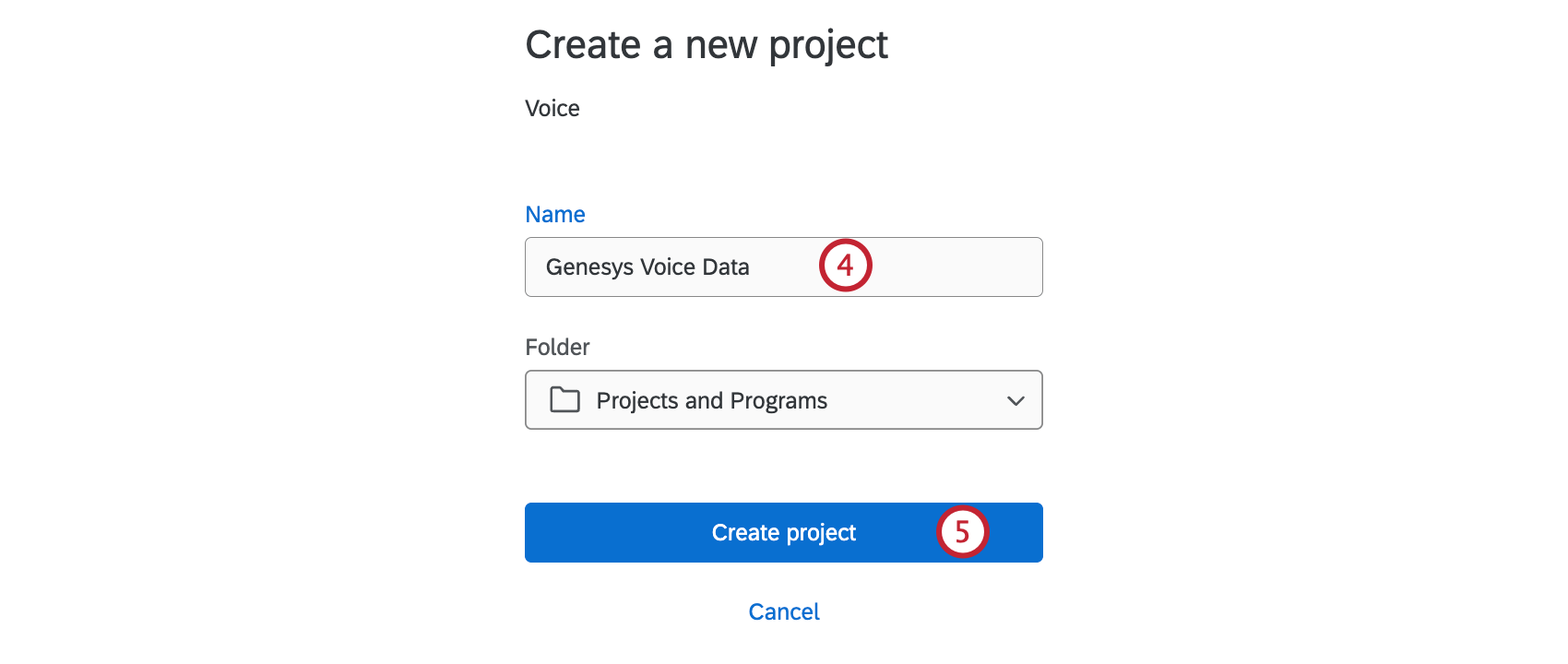Viewport: 1568px width, 664px height.
Task: Click the numbered callout inside the Name field
Action: (x=845, y=267)
